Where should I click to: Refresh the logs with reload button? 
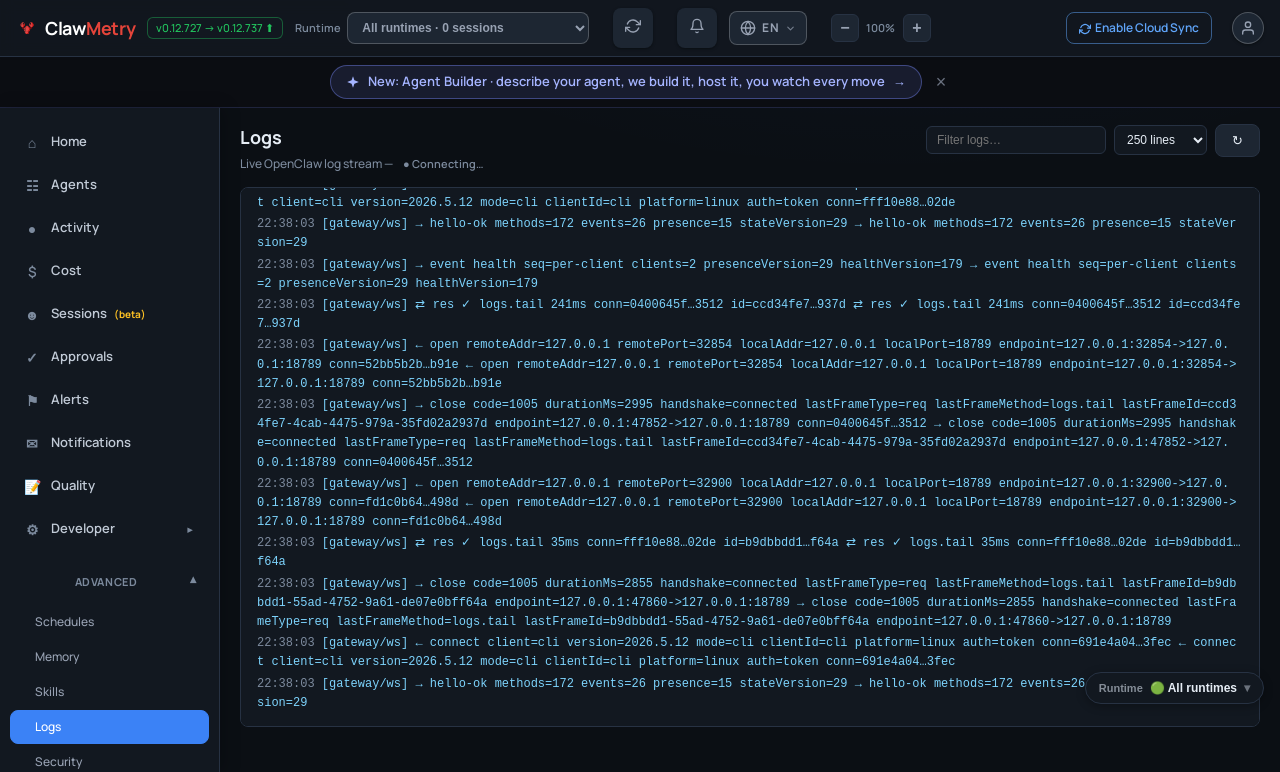pyautogui.click(x=1237, y=140)
